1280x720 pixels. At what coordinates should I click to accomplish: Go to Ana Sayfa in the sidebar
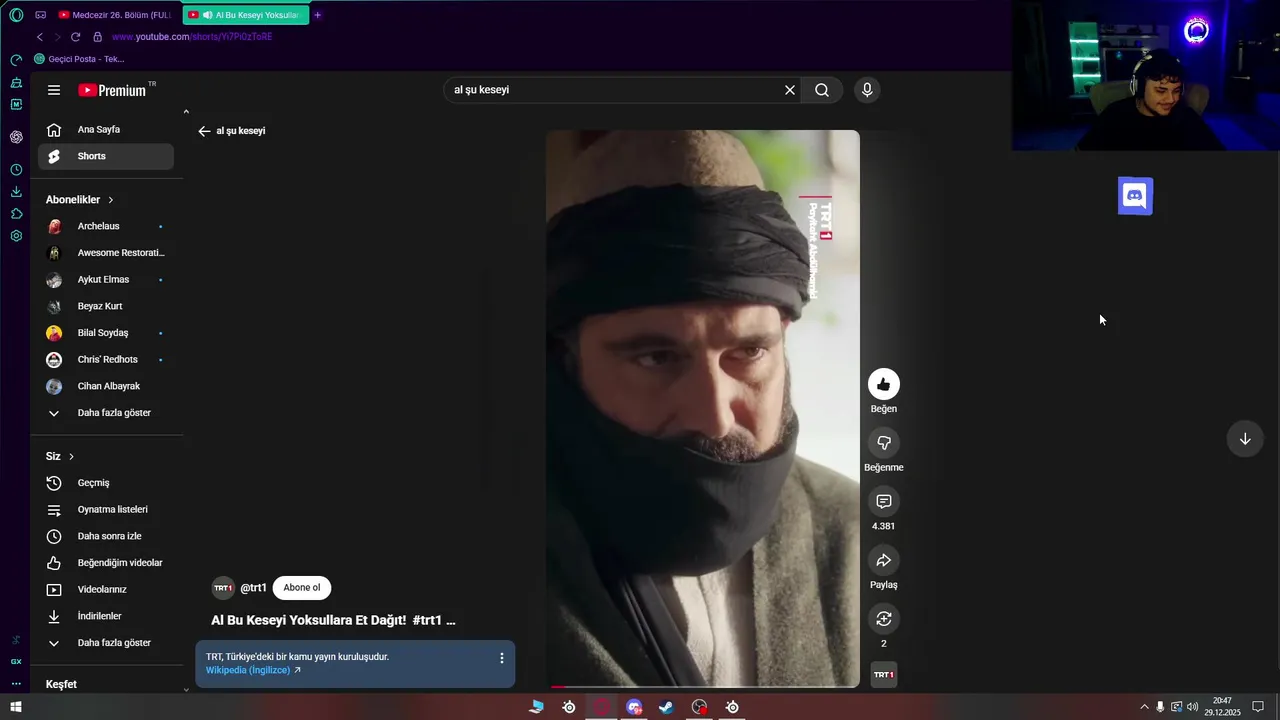[x=106, y=129]
